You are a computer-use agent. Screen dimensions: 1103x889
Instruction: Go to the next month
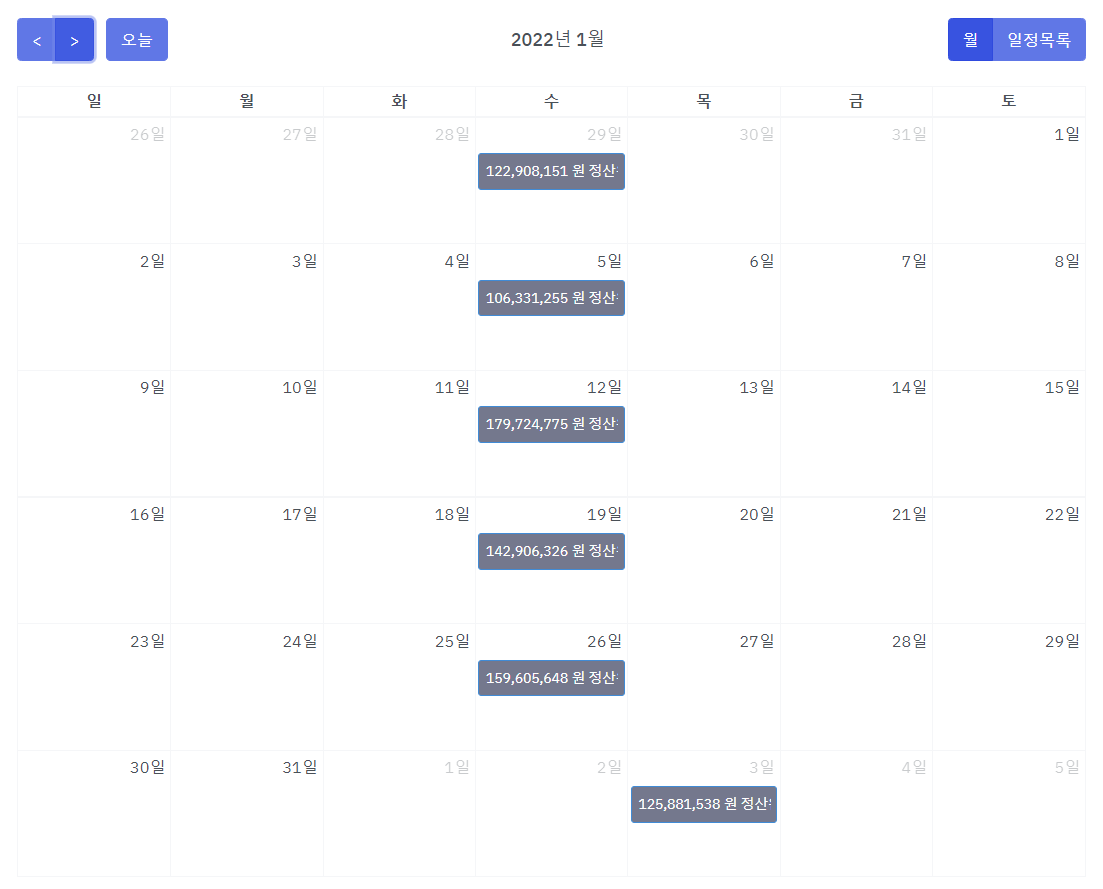(x=74, y=40)
